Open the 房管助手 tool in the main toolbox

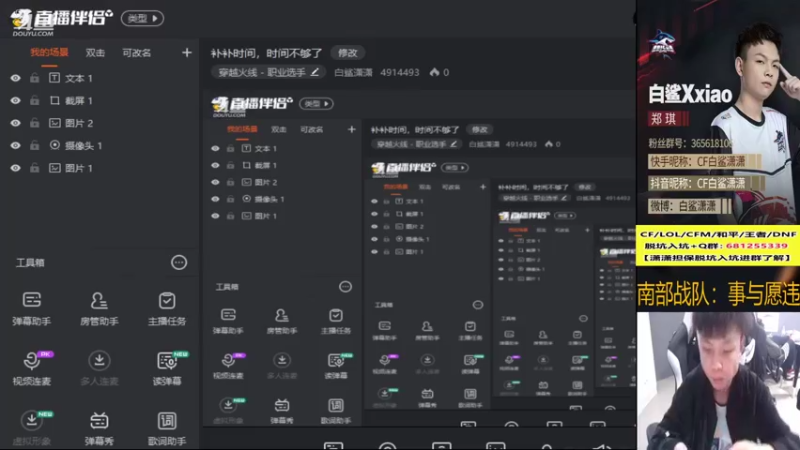click(99, 308)
